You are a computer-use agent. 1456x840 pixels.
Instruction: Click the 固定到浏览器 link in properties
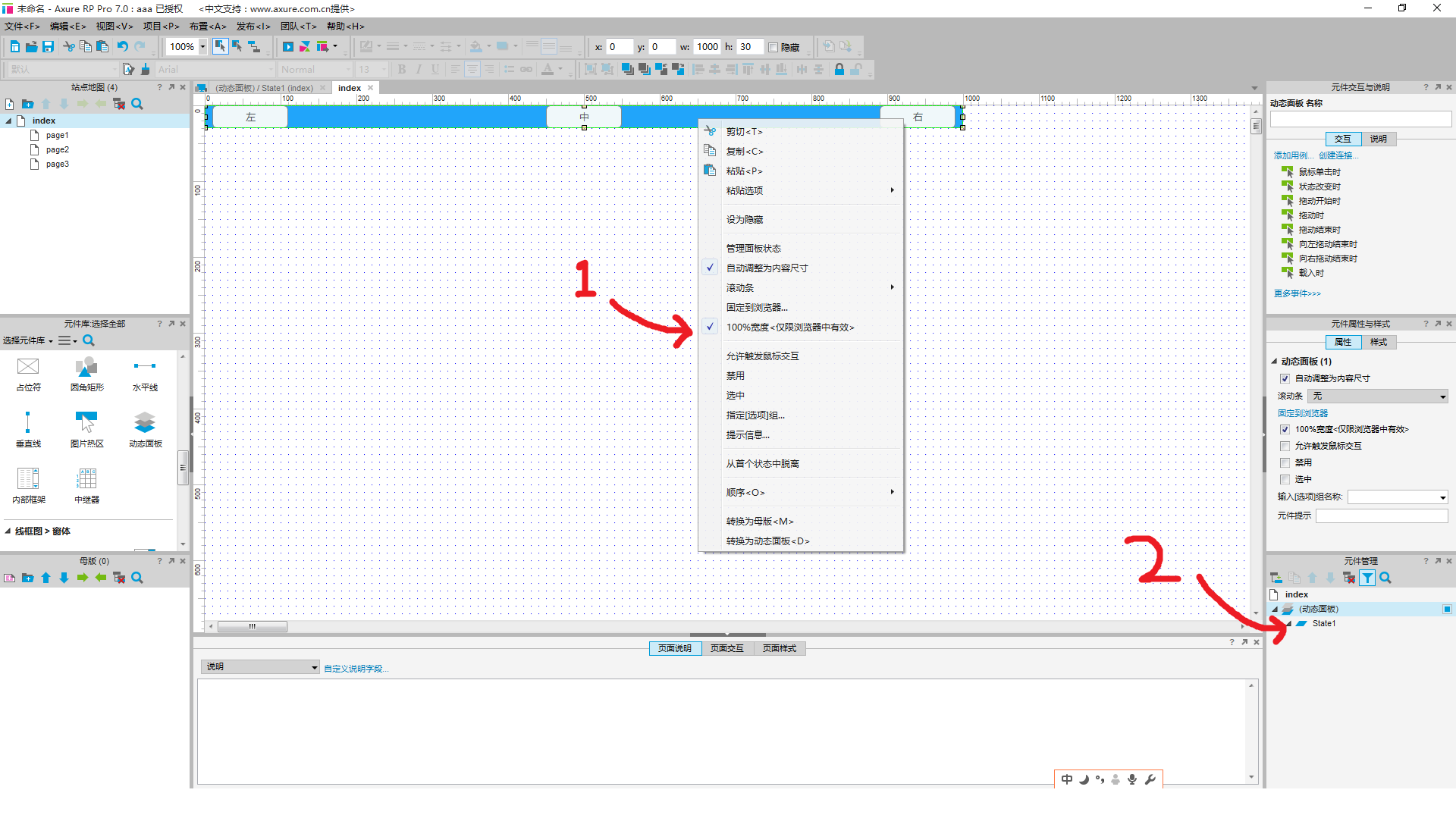point(1302,413)
